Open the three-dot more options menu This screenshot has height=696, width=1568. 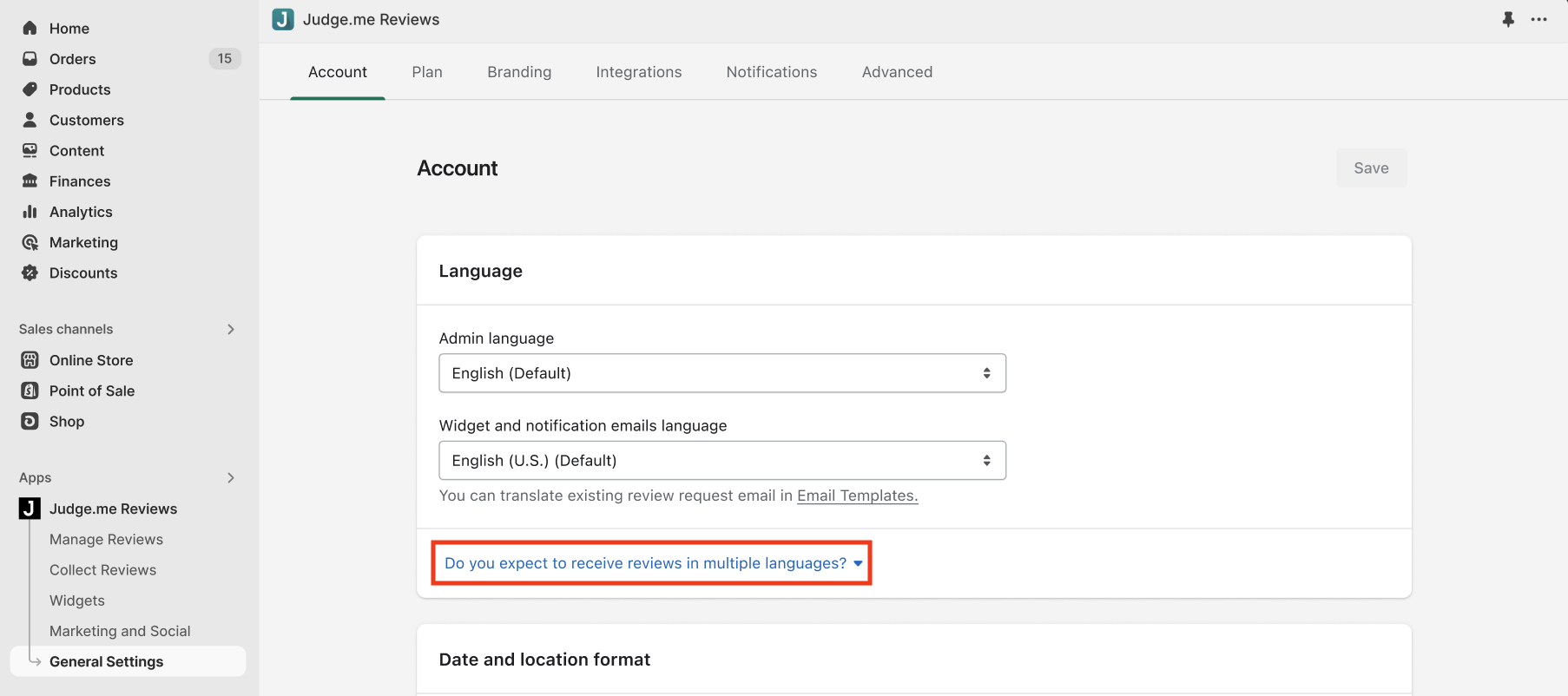[1538, 19]
